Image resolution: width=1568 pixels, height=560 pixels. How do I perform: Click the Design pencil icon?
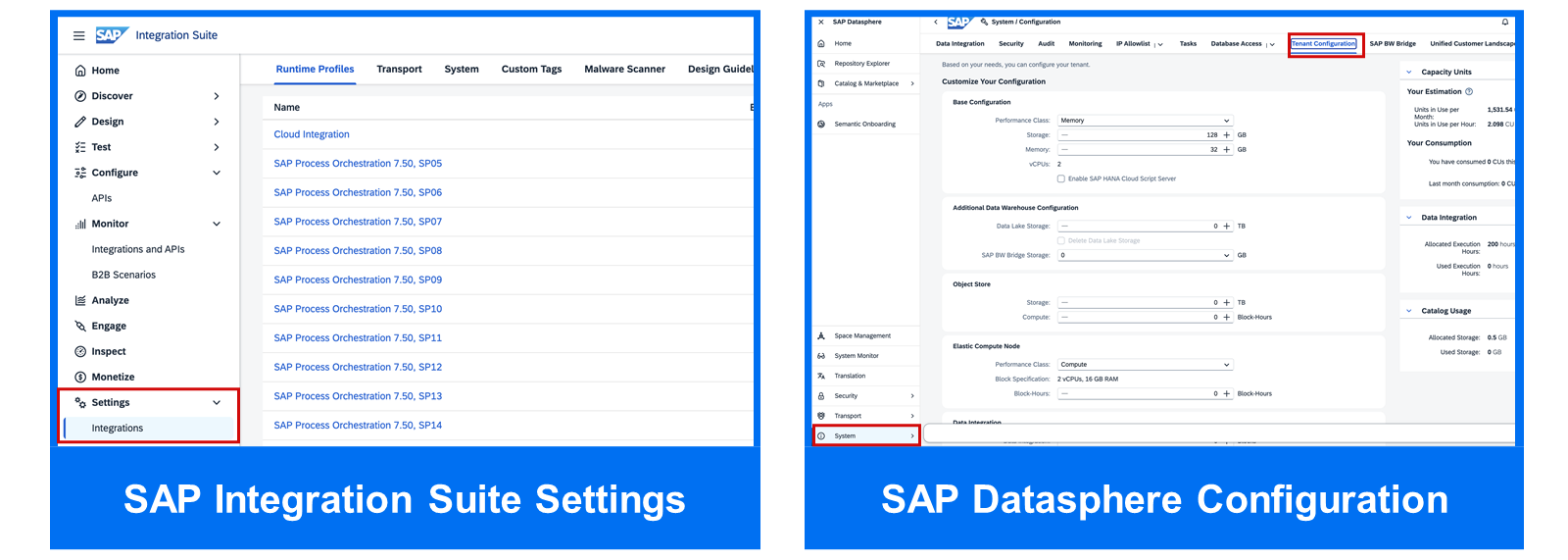coord(80,122)
